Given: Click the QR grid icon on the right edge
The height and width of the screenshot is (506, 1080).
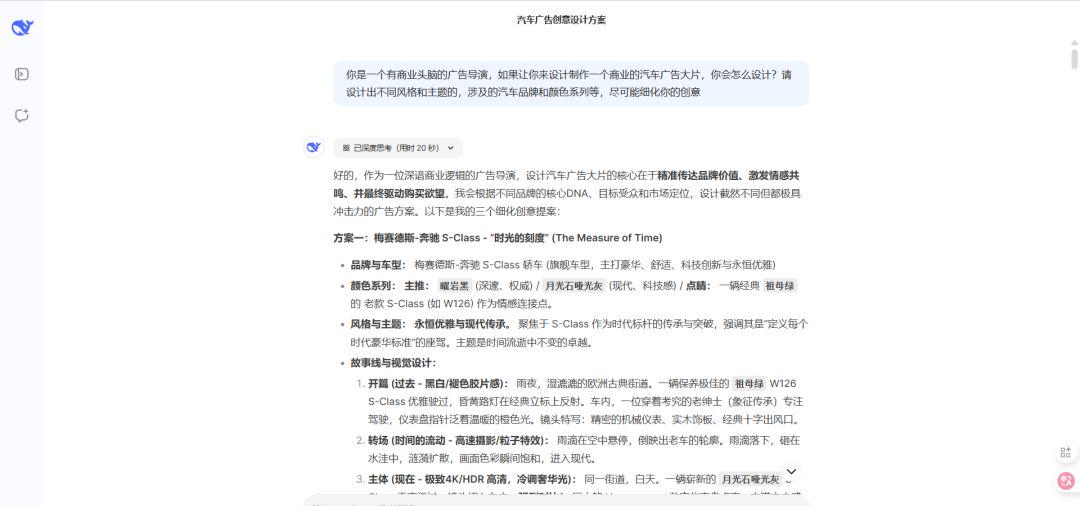Looking at the screenshot, I should pos(1066,452).
